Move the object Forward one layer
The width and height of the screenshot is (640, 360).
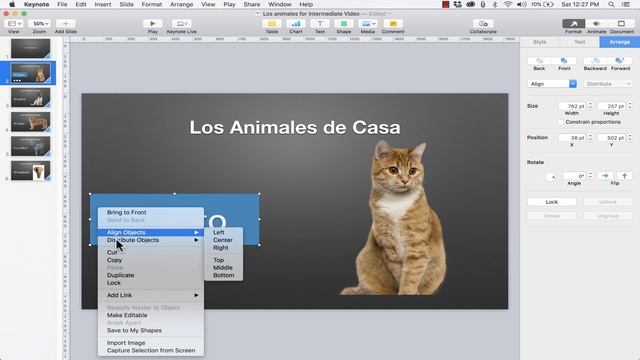[620, 61]
